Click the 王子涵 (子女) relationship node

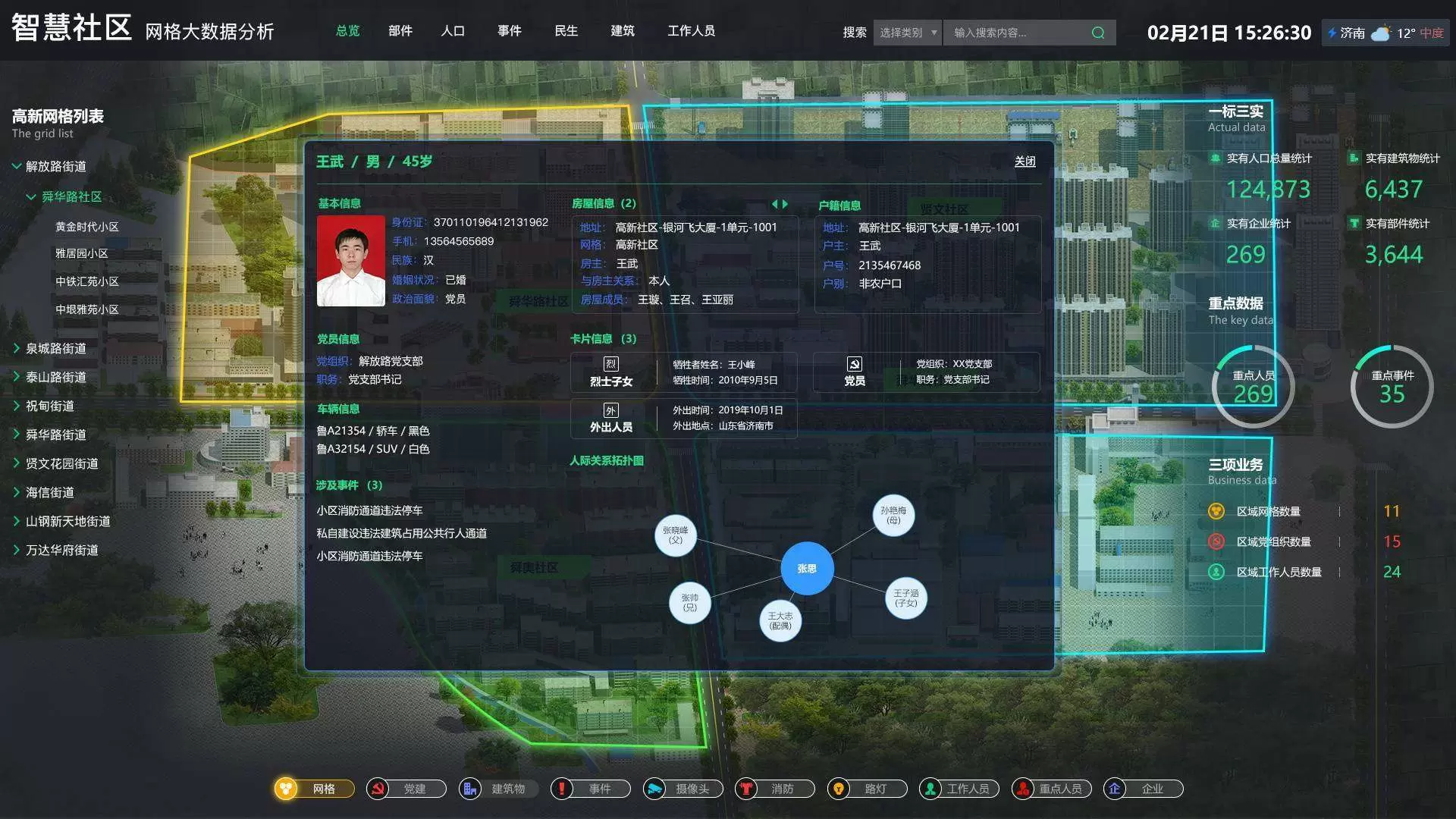point(906,598)
